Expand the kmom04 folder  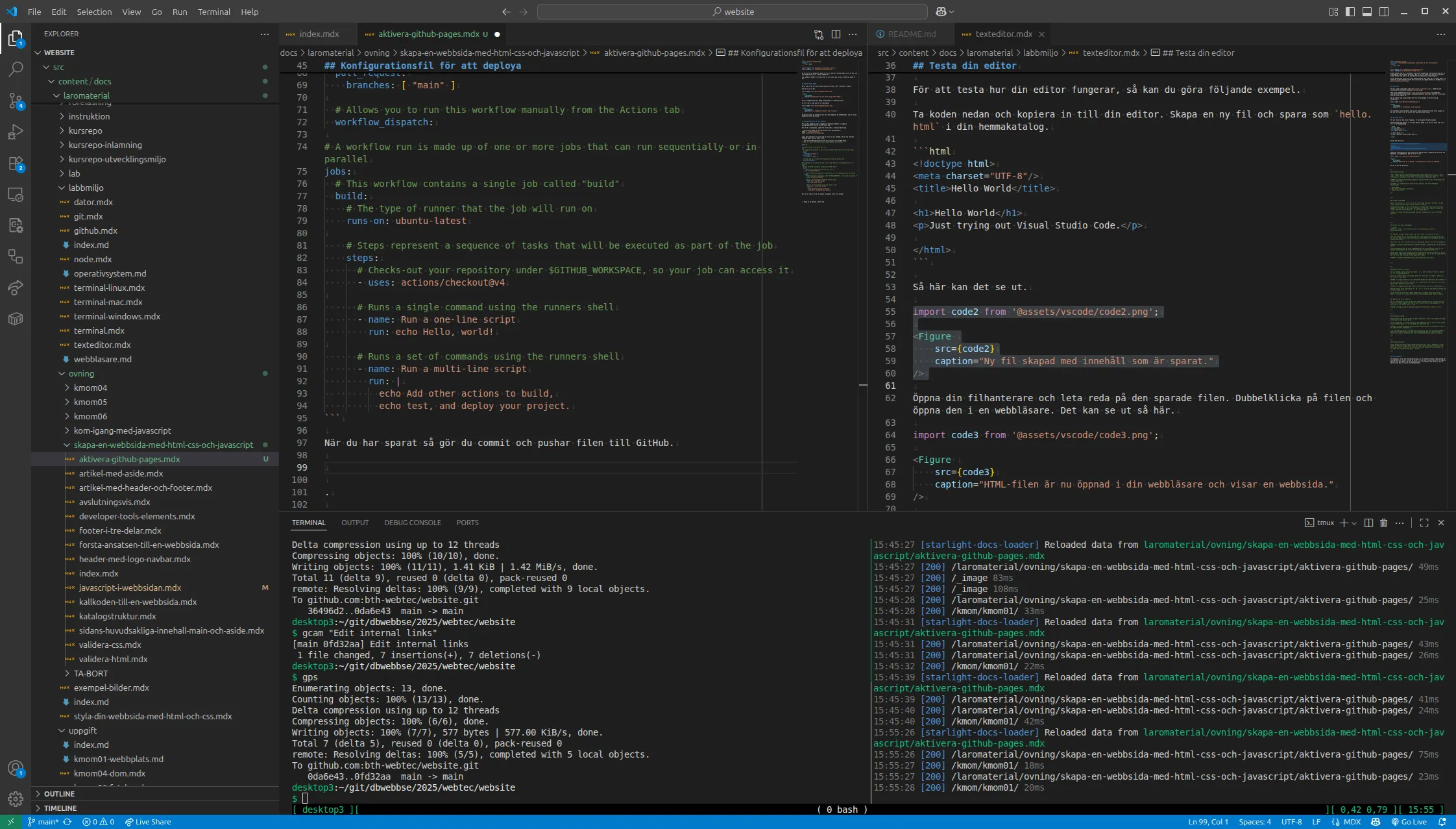90,388
